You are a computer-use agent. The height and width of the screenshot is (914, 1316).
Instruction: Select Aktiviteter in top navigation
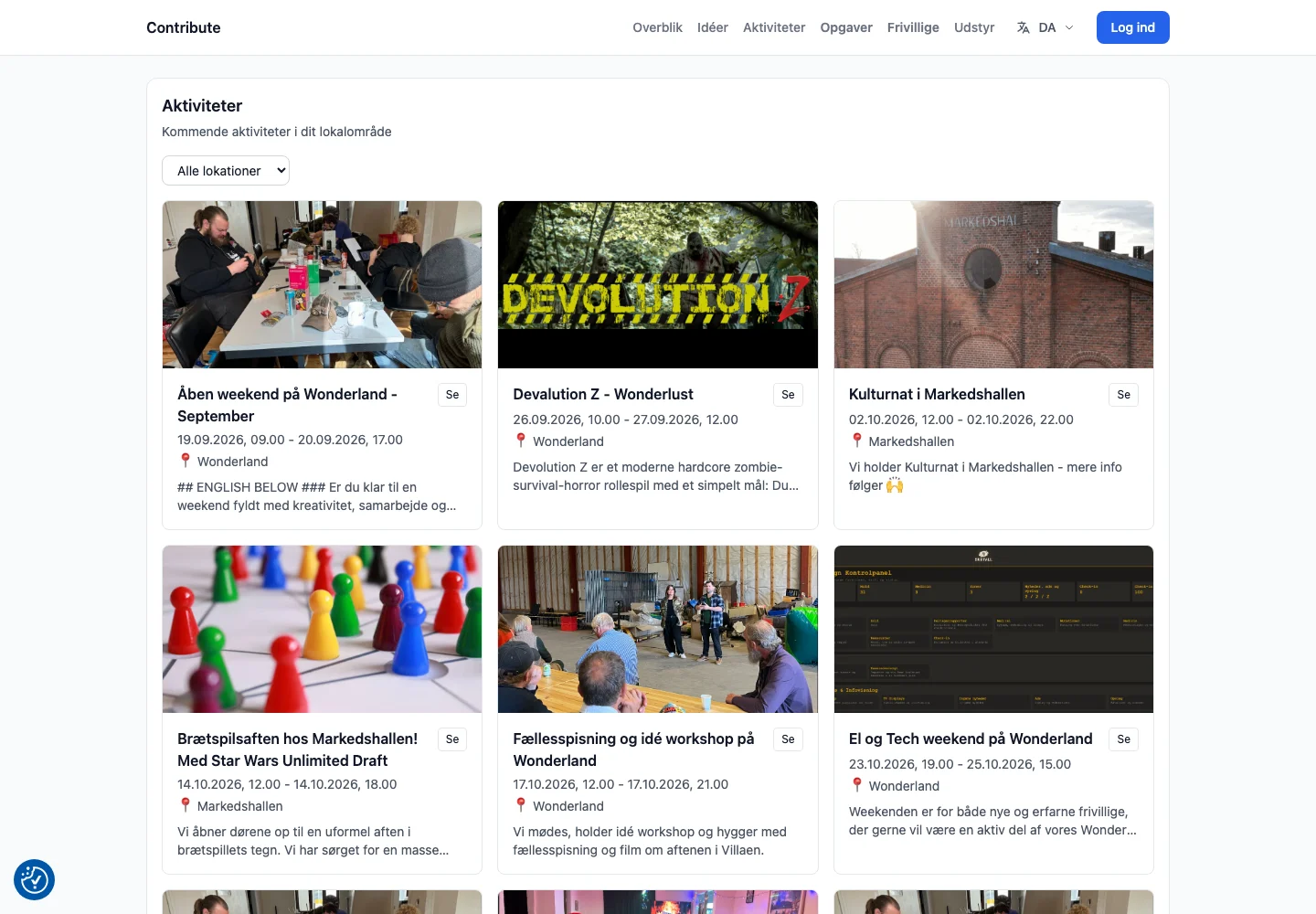(774, 27)
